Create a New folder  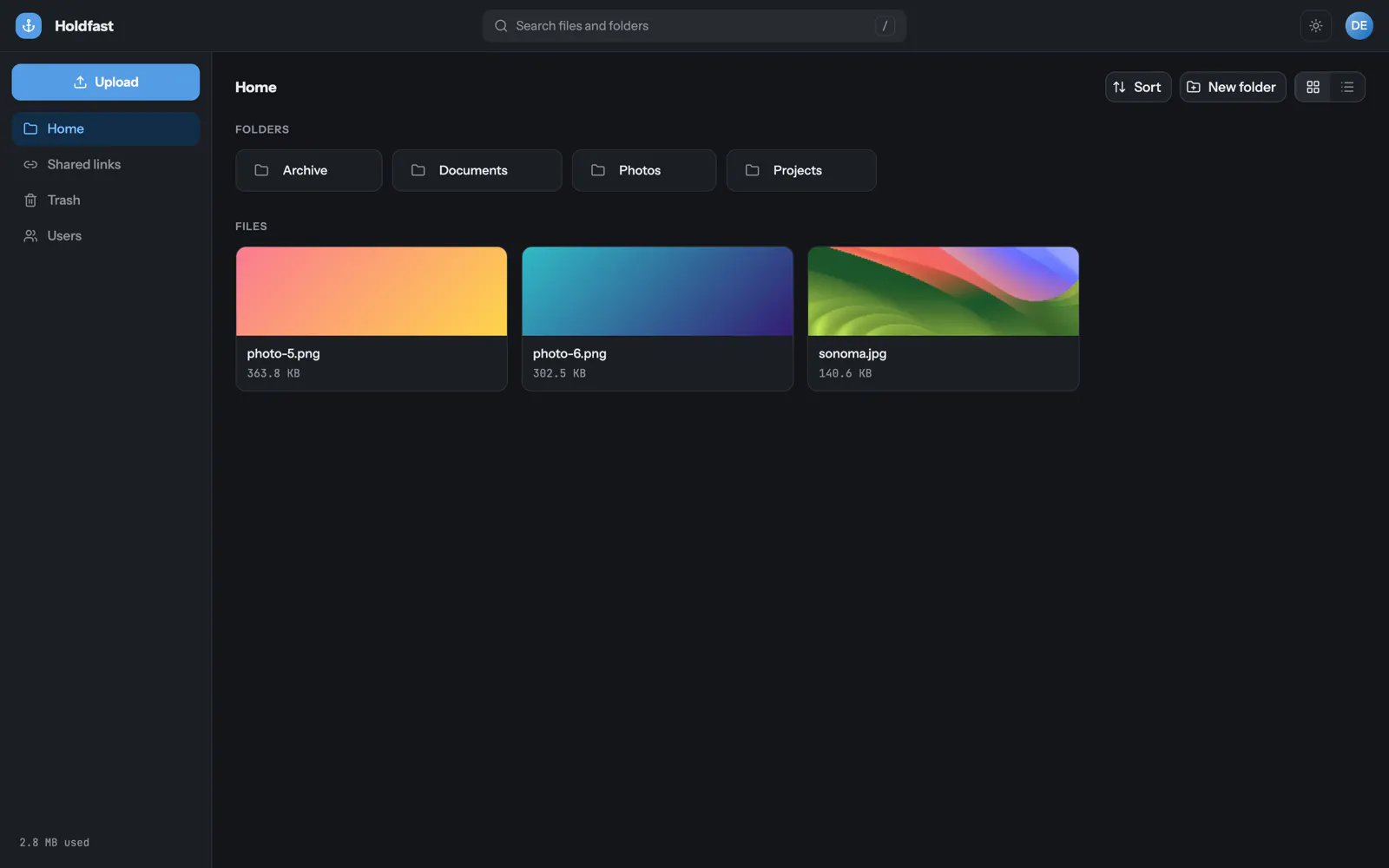(x=1232, y=87)
